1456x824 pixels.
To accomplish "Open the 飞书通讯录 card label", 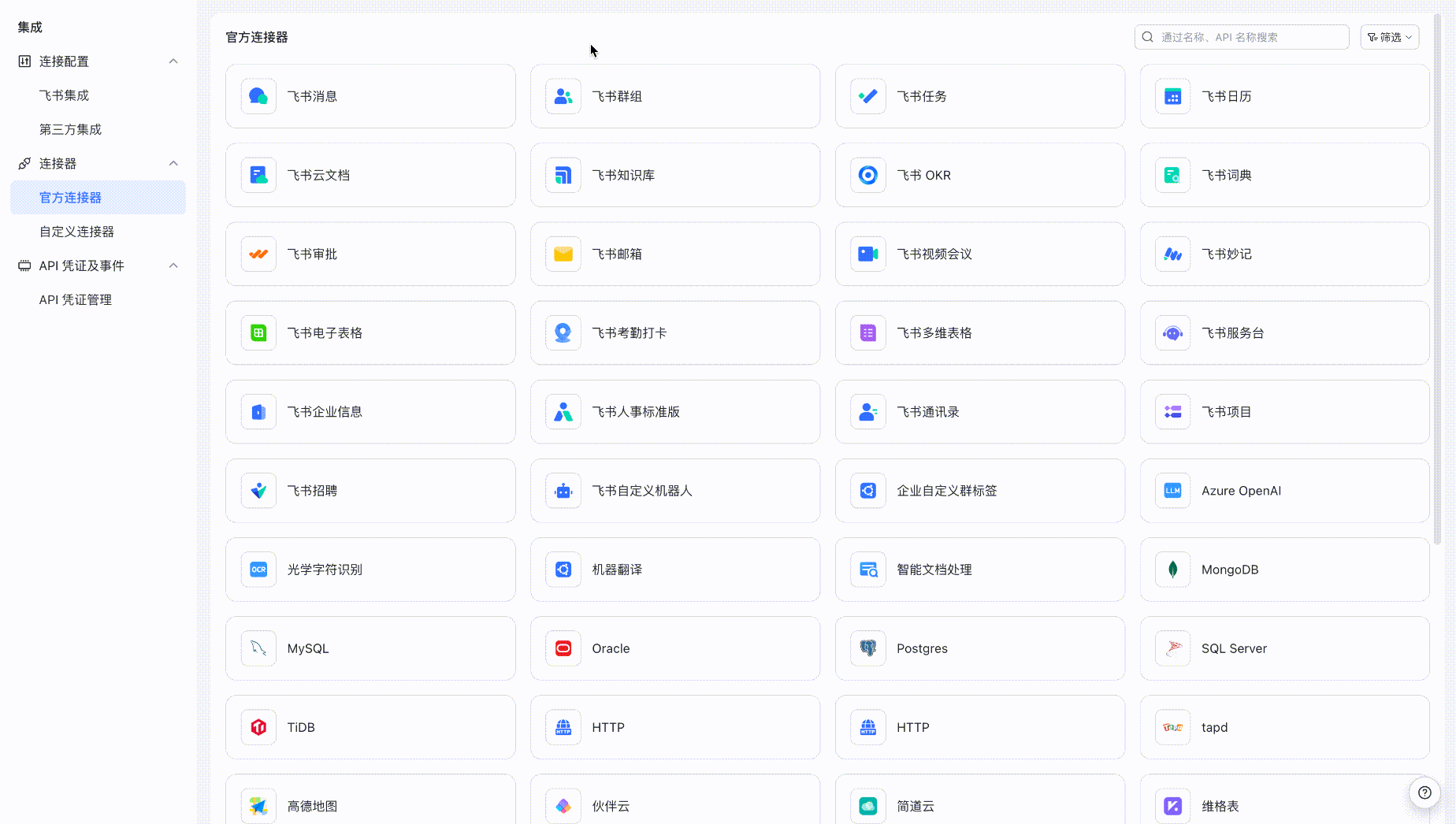I will (928, 411).
